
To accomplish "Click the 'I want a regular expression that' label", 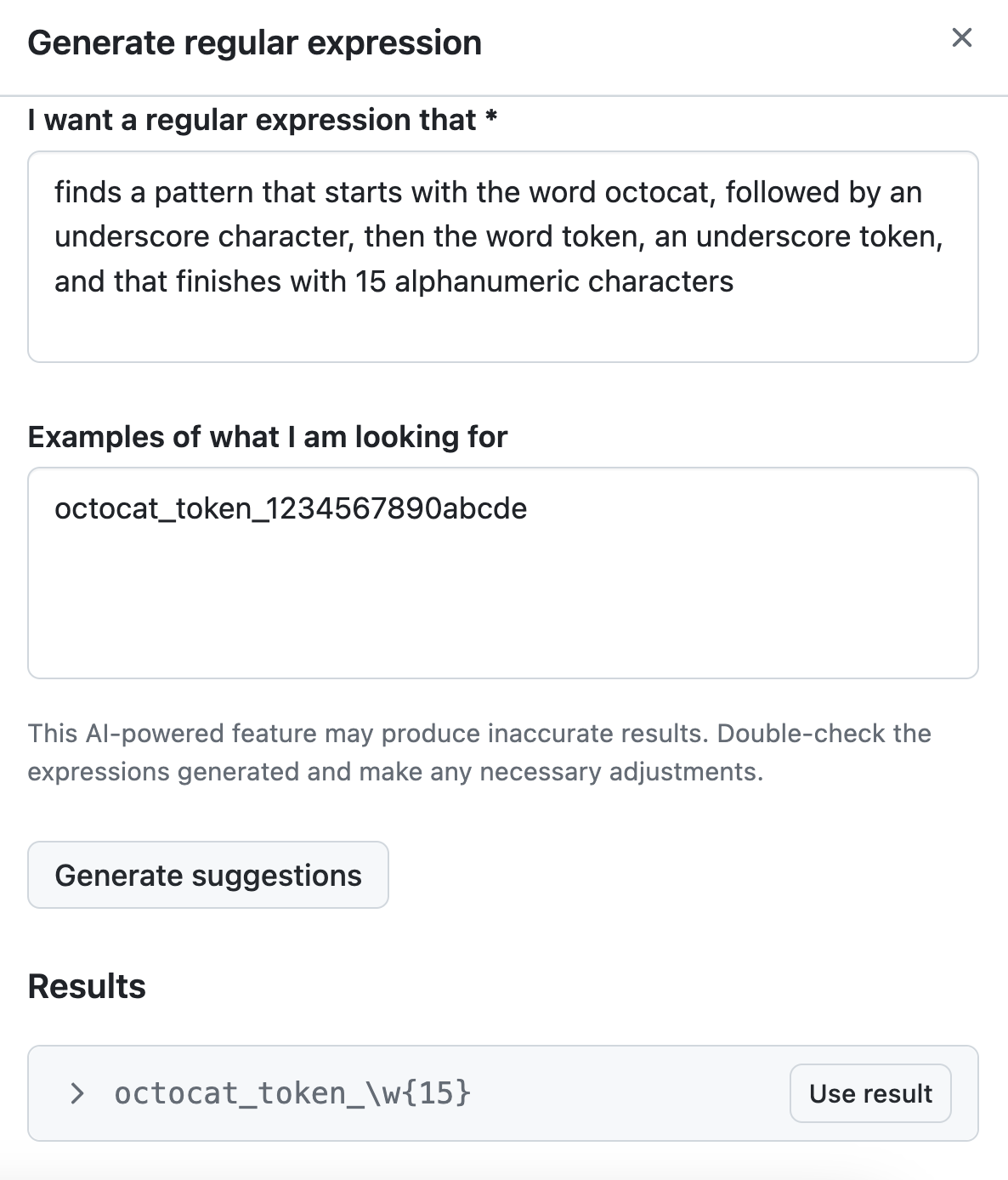I will point(261,120).
